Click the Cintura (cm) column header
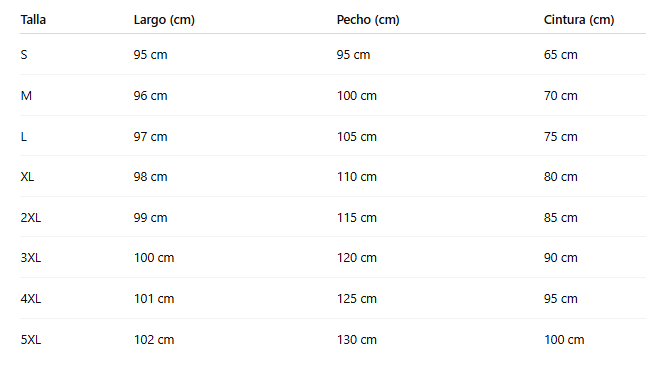Screen dimensions: 646x379 [579, 20]
